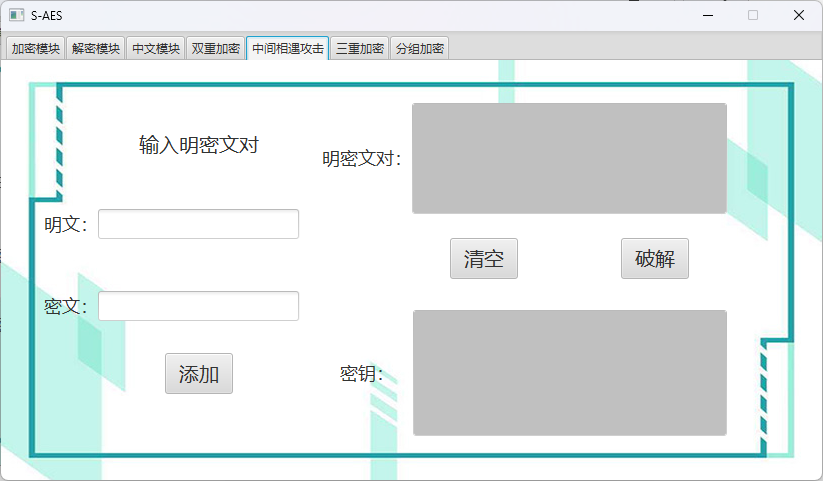Image resolution: width=823 pixels, height=481 pixels.
Task: Switch to the 三重加密 tab
Action: (x=359, y=48)
